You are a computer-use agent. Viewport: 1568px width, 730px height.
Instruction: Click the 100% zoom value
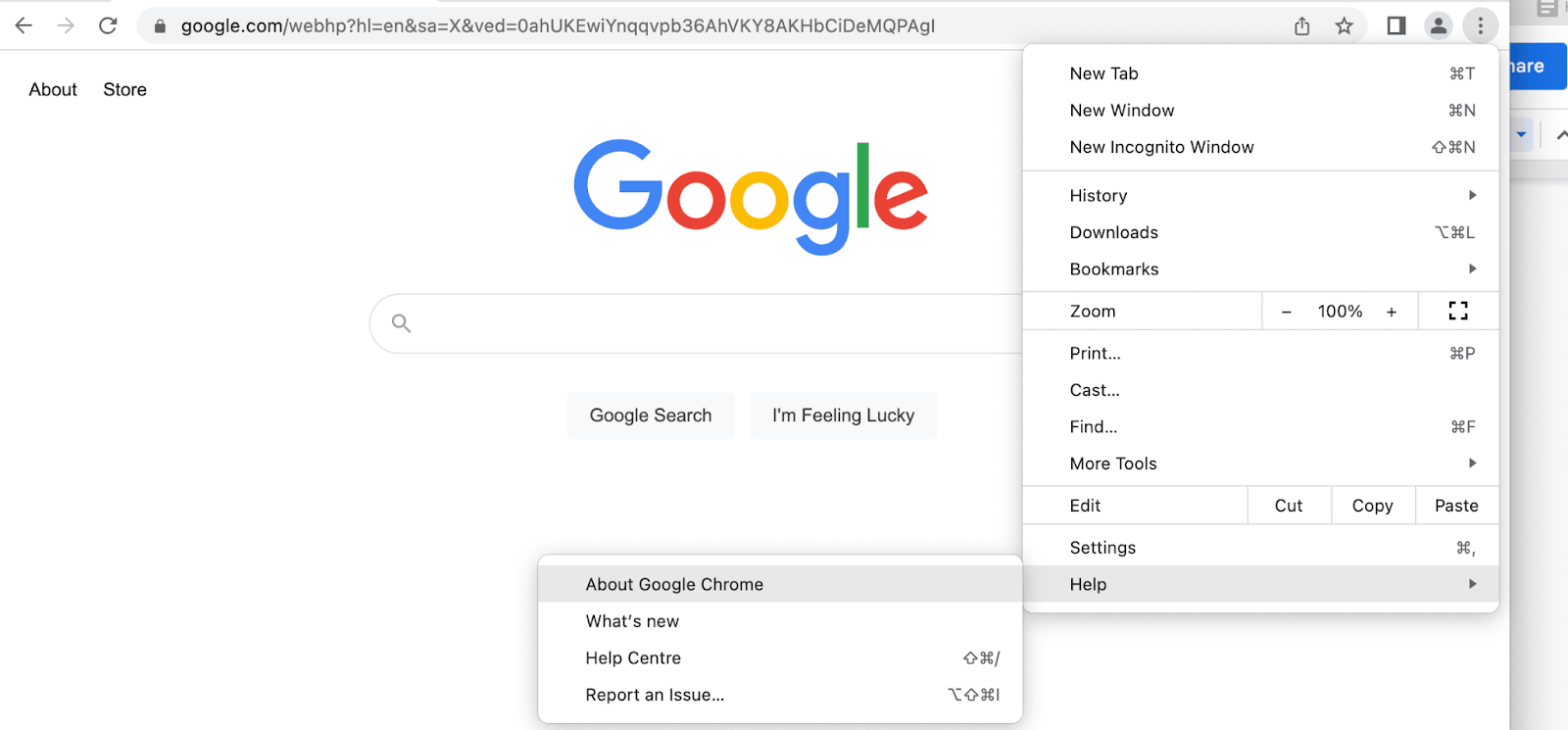tap(1340, 312)
